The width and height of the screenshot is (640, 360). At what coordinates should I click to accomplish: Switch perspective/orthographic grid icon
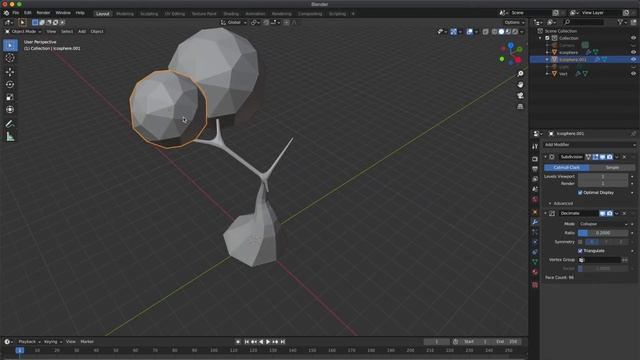click(x=520, y=107)
